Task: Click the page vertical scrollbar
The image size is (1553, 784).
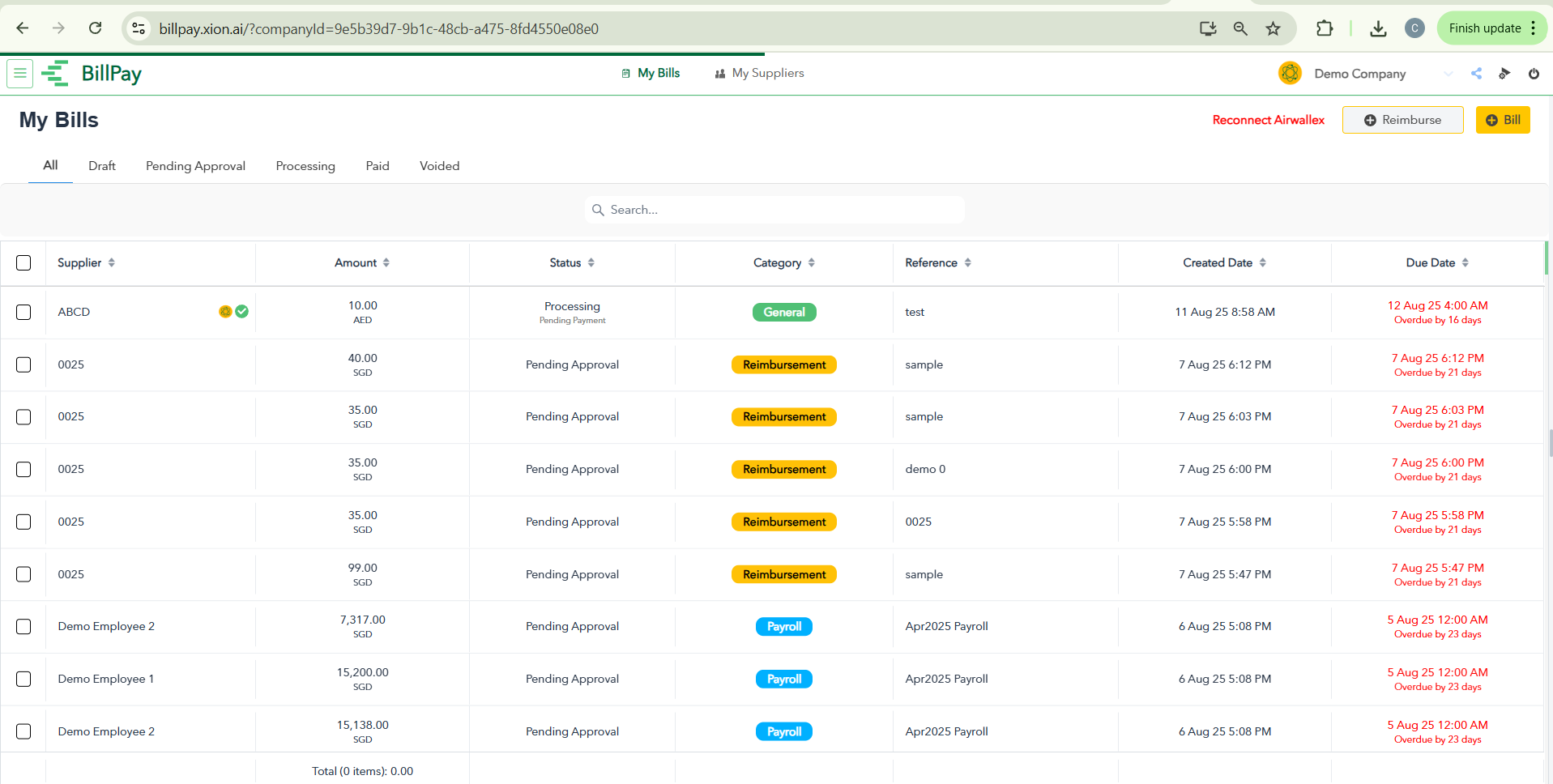Action: point(1549,443)
